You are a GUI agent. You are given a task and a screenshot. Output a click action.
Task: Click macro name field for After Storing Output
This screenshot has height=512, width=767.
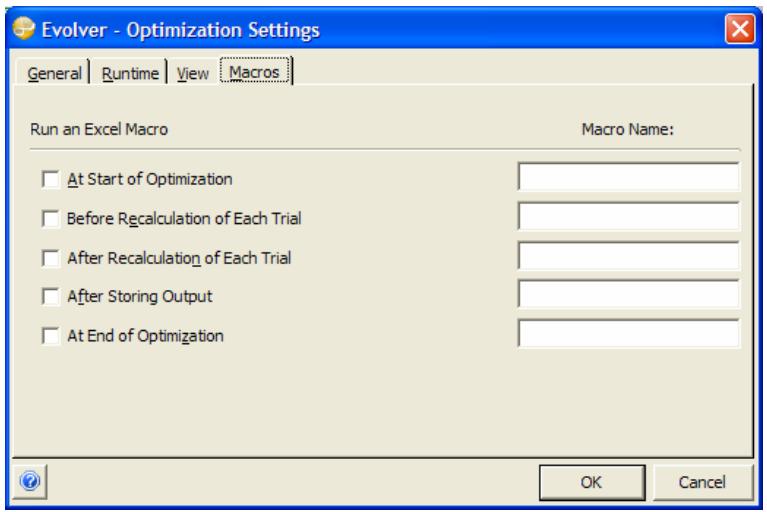pyautogui.click(x=629, y=294)
